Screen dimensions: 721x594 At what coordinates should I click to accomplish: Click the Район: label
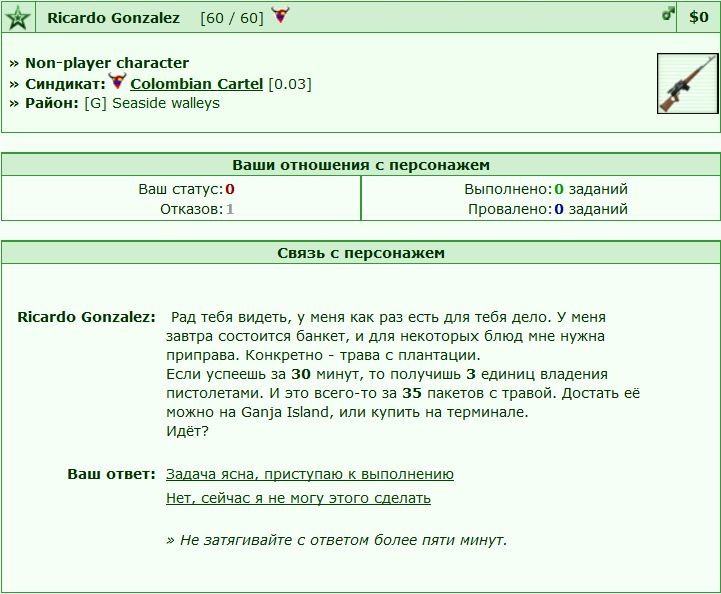52,103
